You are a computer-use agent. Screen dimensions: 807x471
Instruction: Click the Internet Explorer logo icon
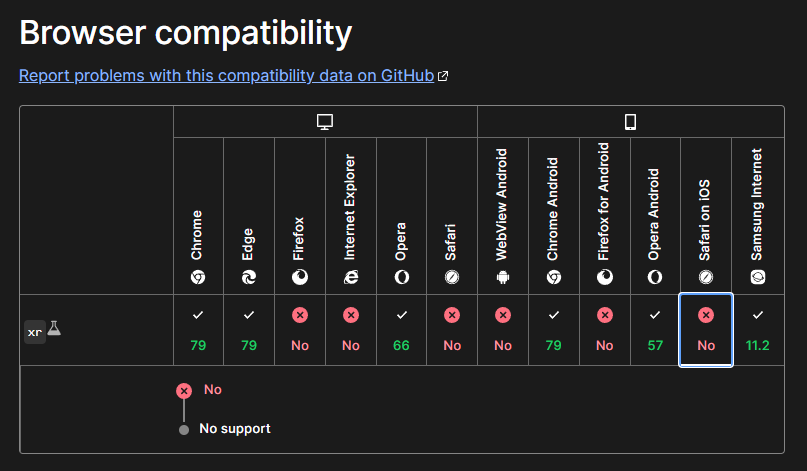[350, 277]
